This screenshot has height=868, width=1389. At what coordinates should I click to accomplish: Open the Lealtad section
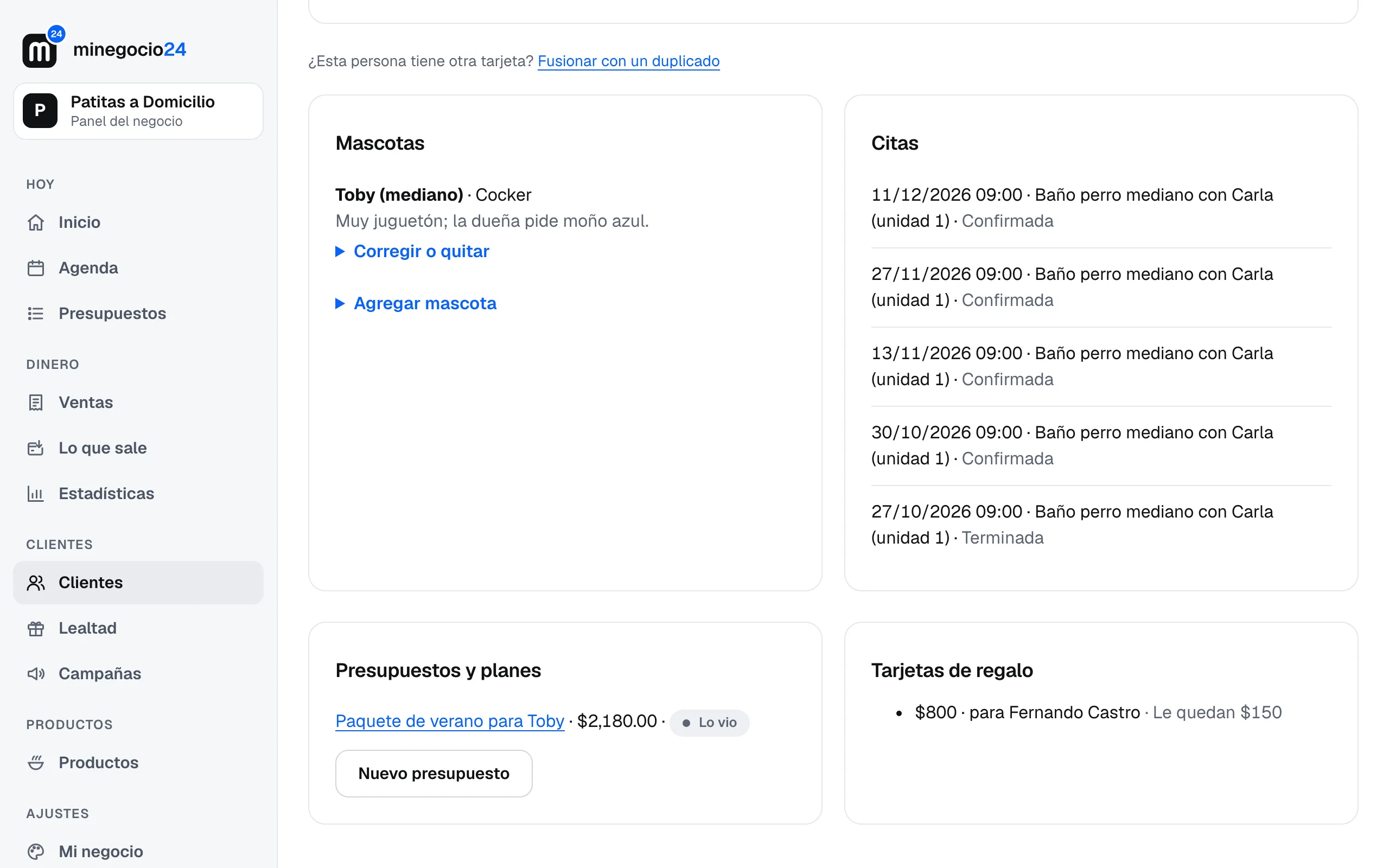[x=138, y=628]
